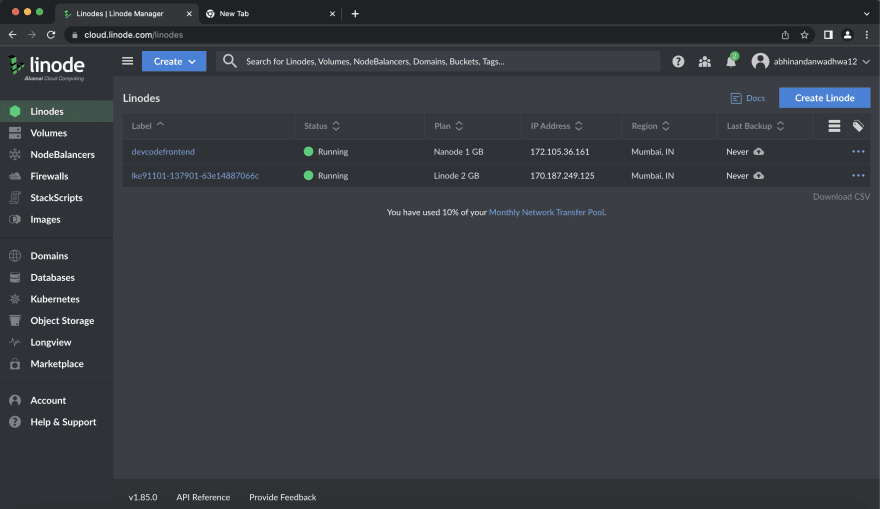Select StackScripts in the sidebar
This screenshot has height=509, width=880.
point(56,198)
